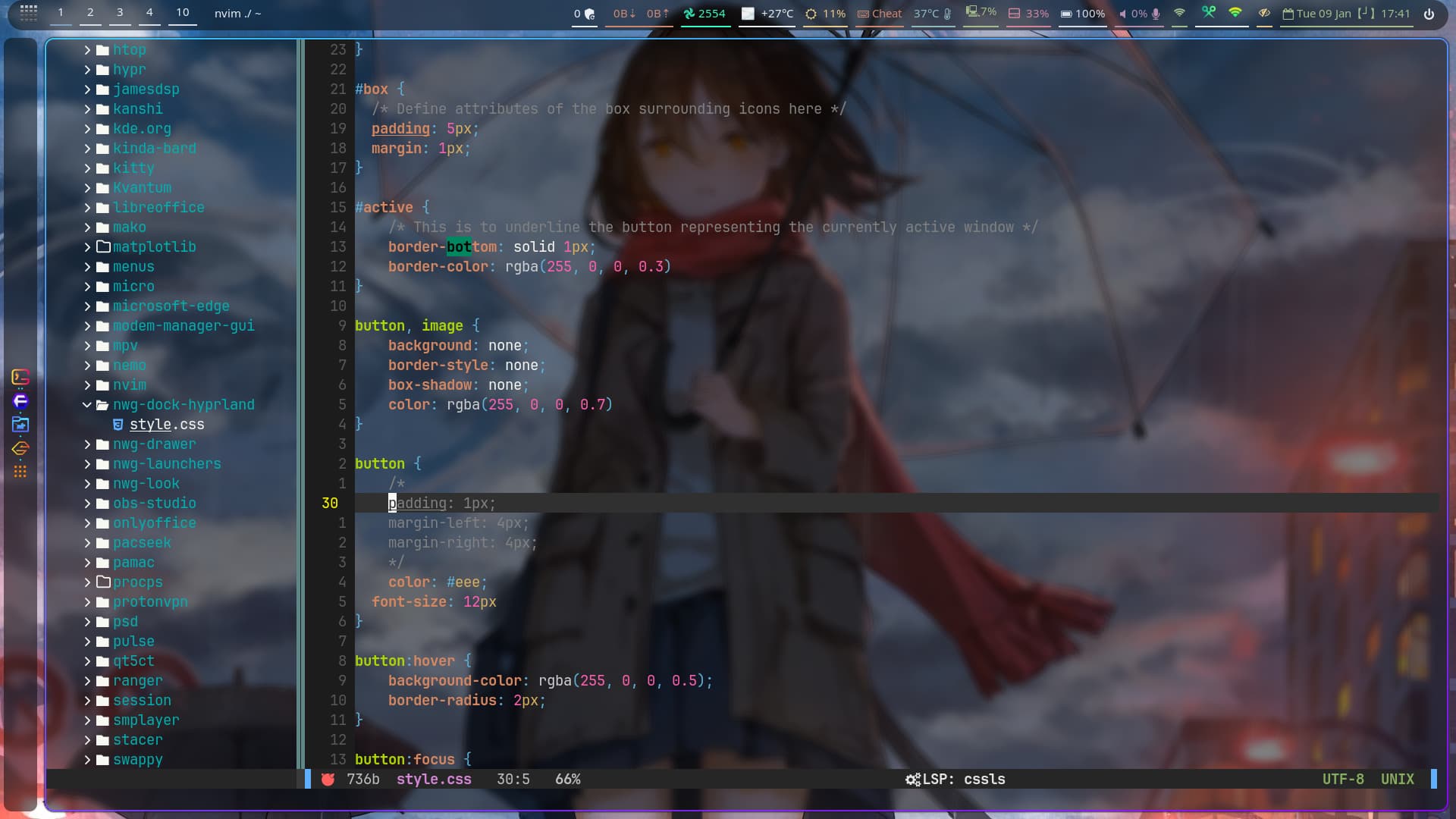1456x819 pixels.
Task: Click the CSS file icon beside style.css
Action: (x=118, y=425)
